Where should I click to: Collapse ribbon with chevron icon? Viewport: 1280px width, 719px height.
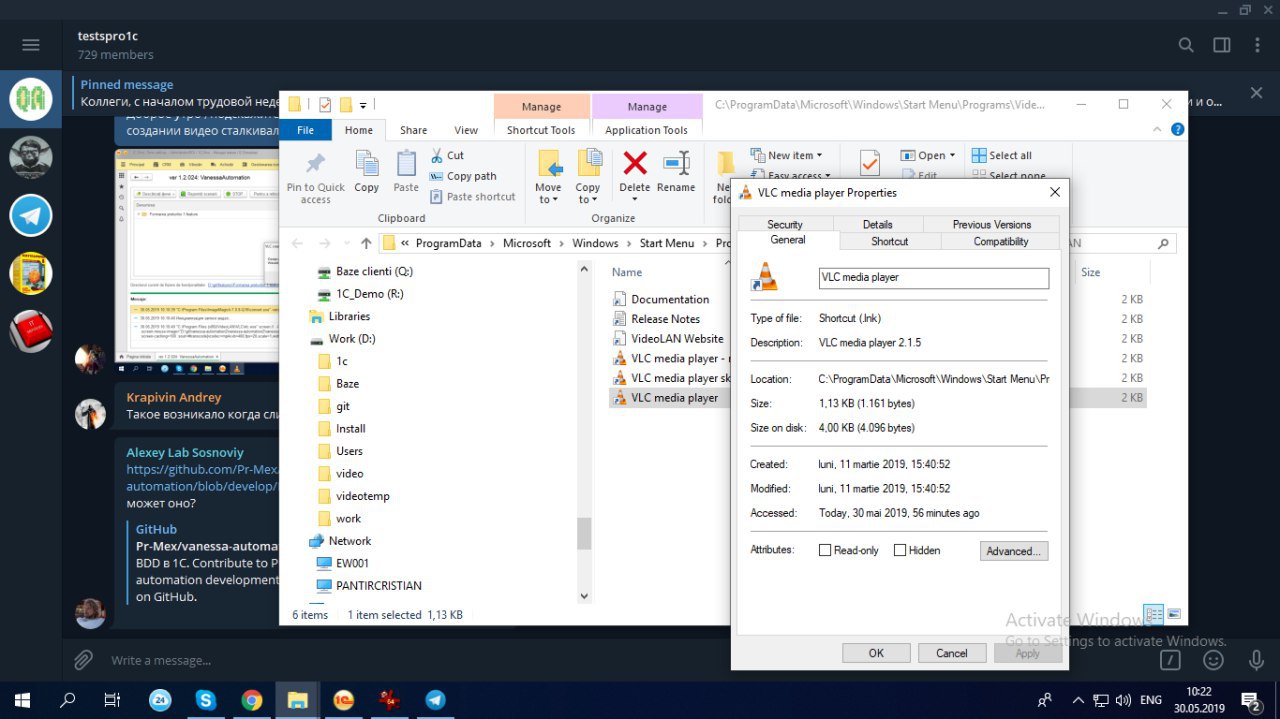[1158, 129]
